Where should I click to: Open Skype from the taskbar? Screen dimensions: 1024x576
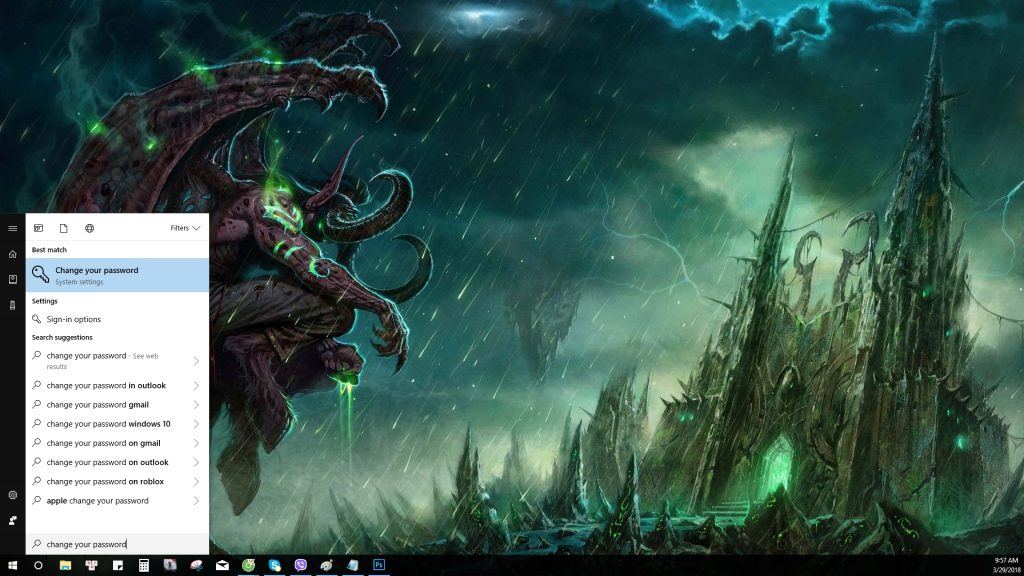[x=274, y=565]
